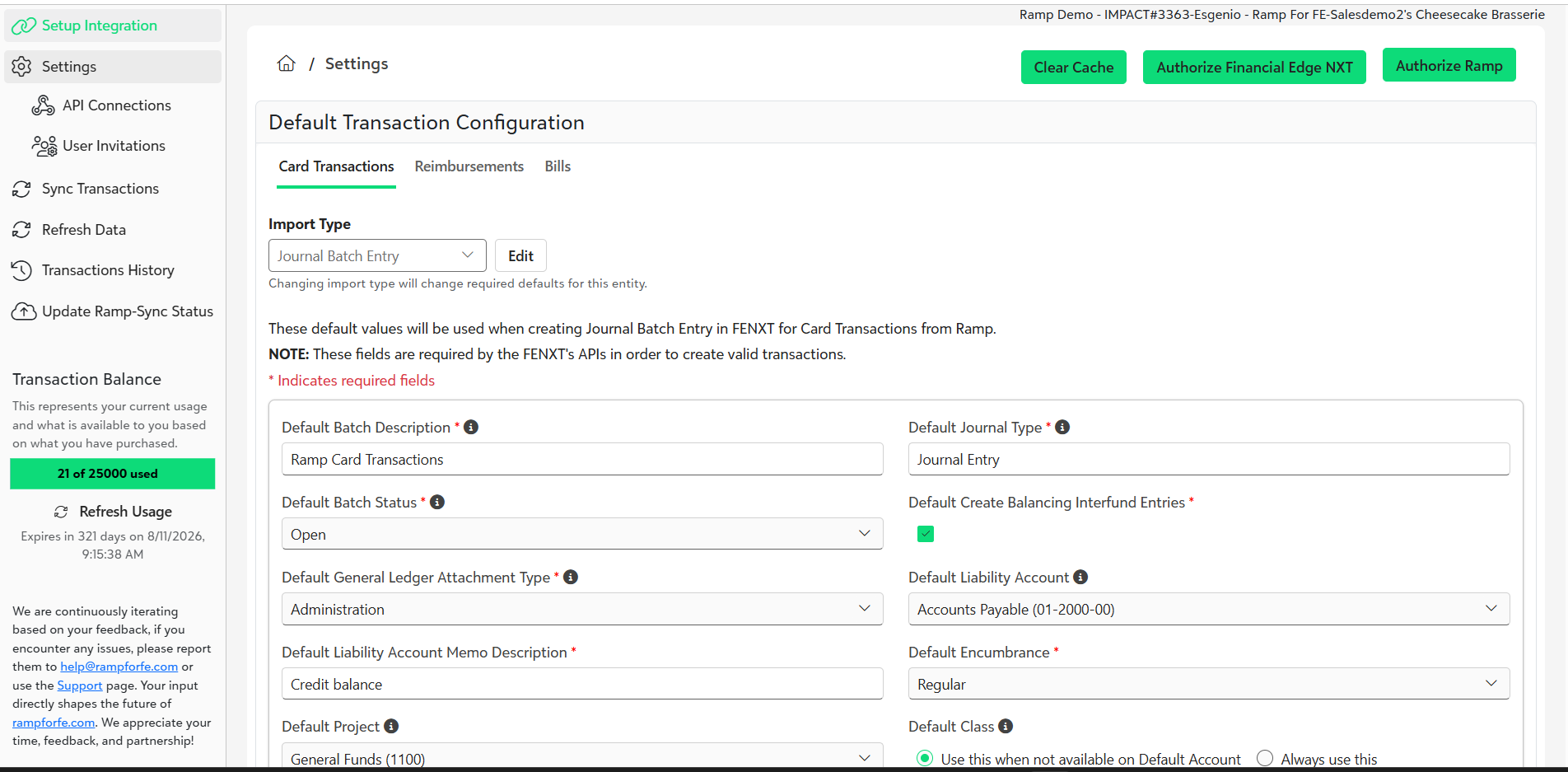Viewport: 1568px width, 772px height.
Task: Open the Default Batch Status dropdown
Action: click(x=582, y=534)
